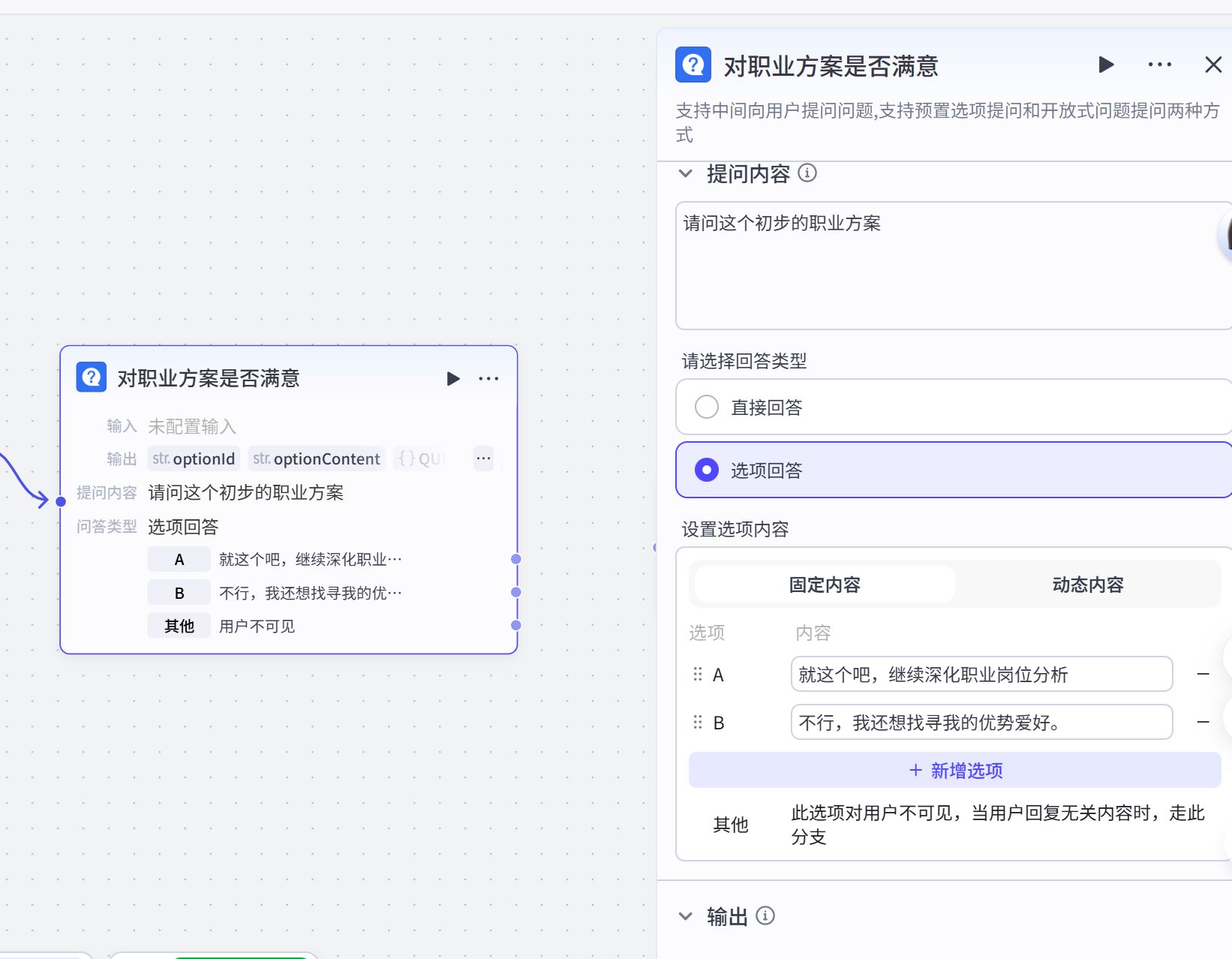This screenshot has height=959, width=1232.
Task: Open more options on the canvas node
Action: 488,378
